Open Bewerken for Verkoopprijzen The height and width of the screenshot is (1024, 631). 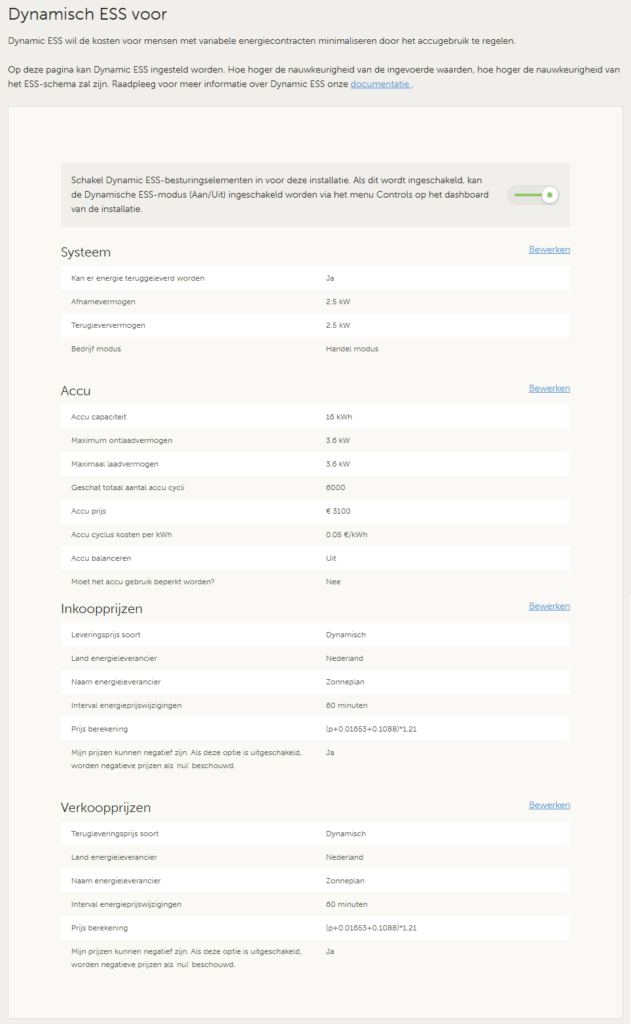549,805
